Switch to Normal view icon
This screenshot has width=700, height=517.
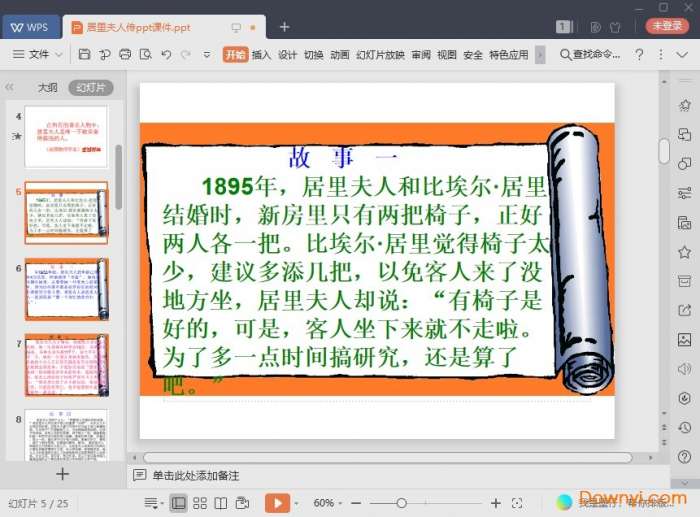pos(178,503)
